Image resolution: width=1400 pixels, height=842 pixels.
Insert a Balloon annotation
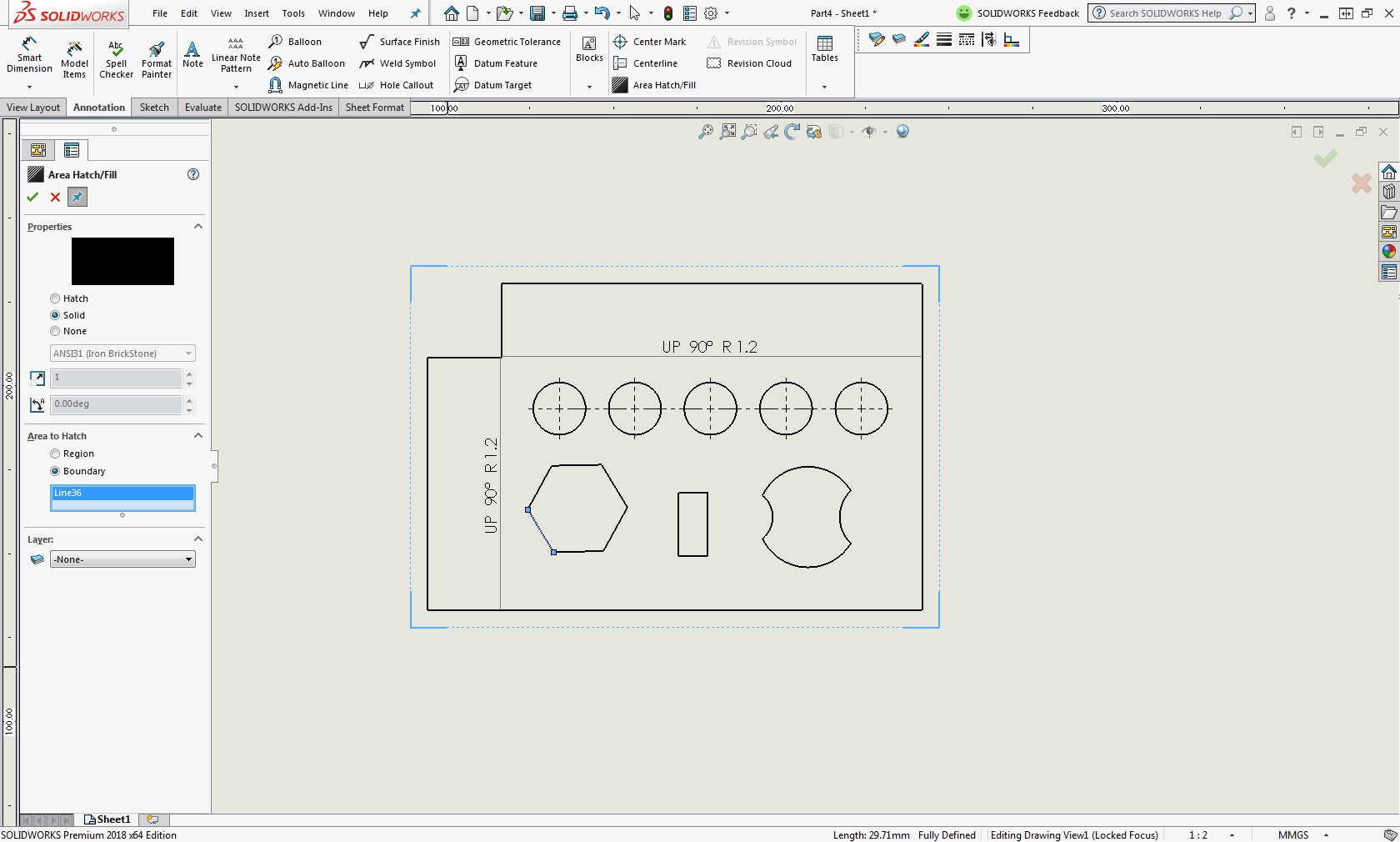tap(296, 42)
